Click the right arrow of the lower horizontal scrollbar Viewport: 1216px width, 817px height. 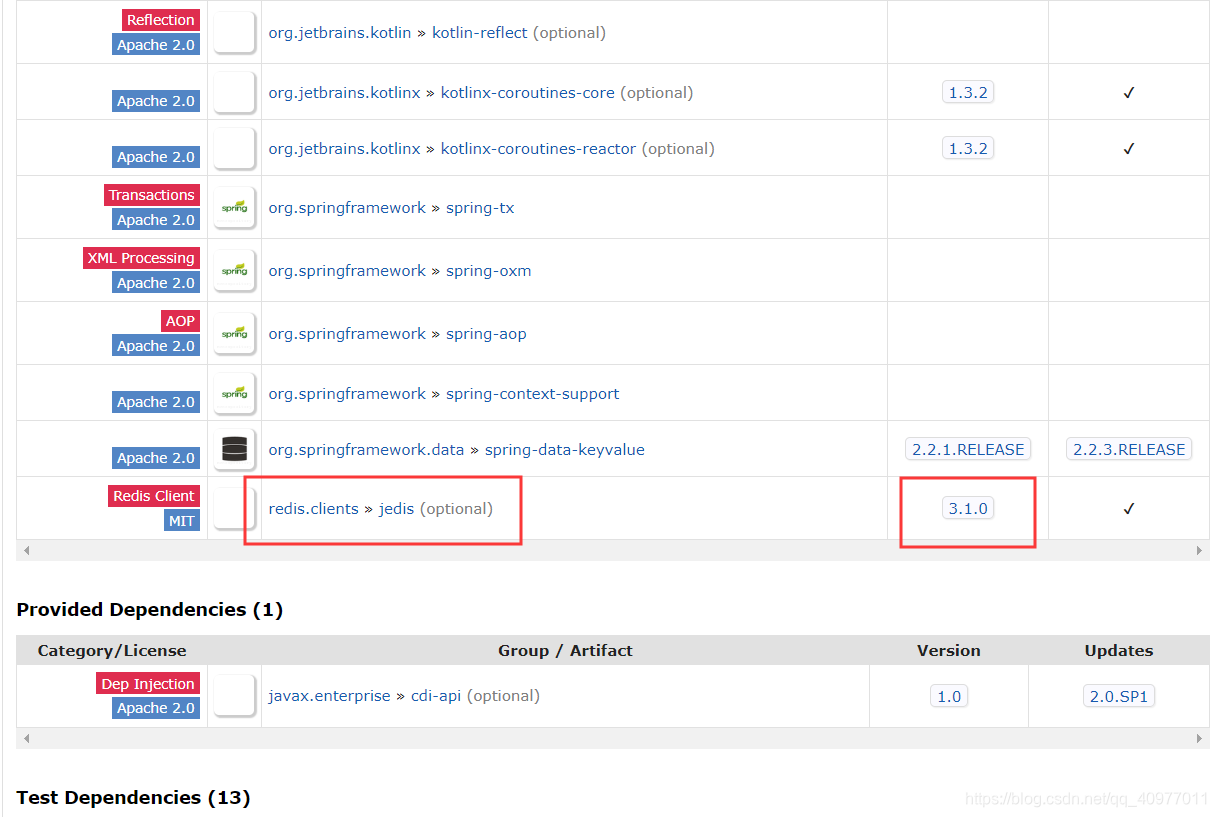pos(1200,738)
